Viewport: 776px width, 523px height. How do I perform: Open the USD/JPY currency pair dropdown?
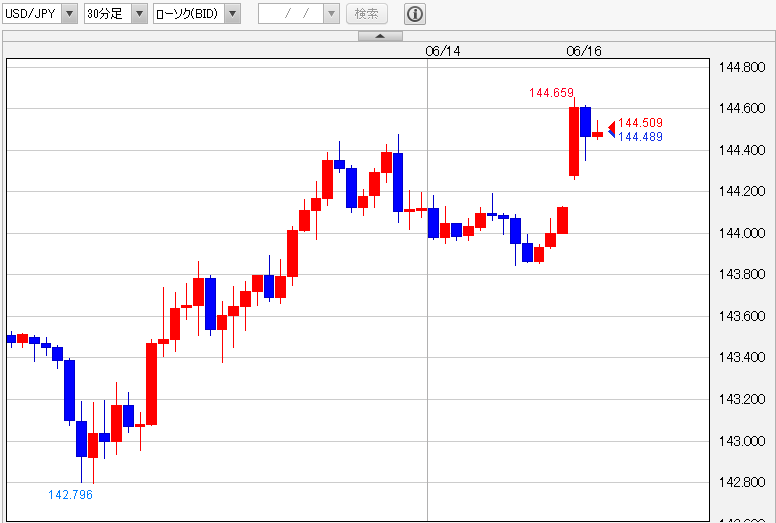click(40, 14)
